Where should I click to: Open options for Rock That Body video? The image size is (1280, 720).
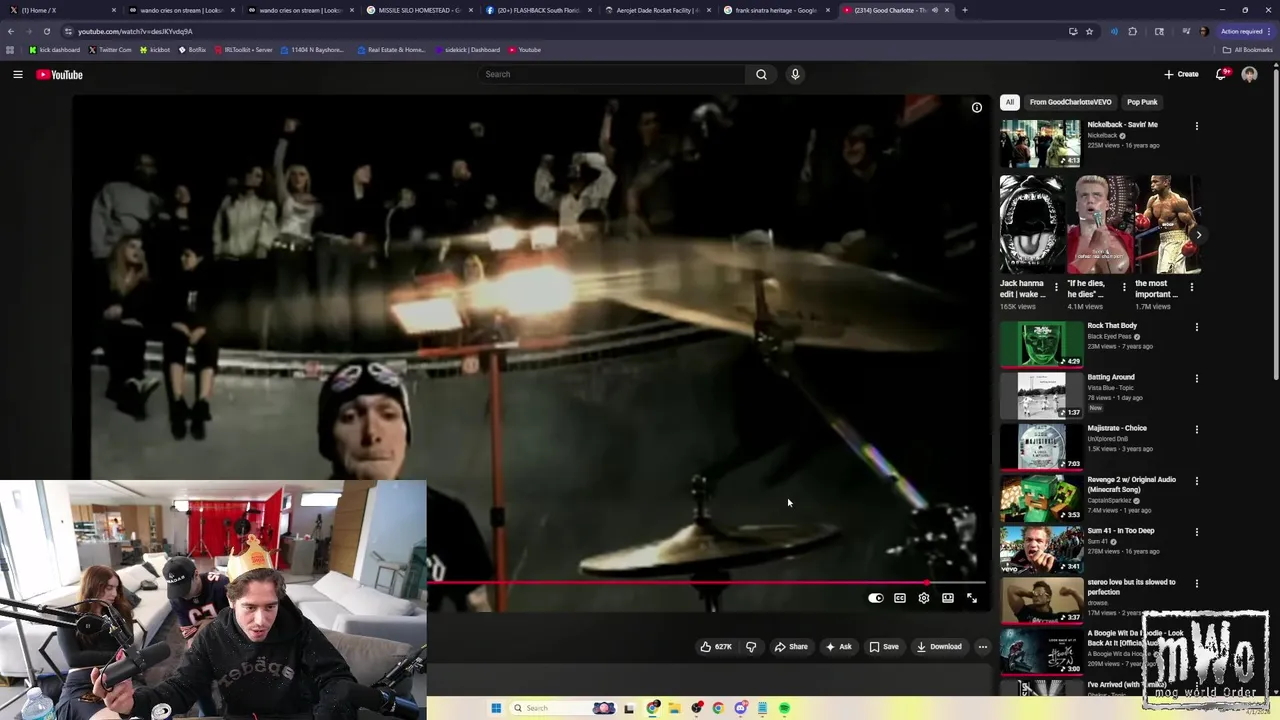[1196, 327]
